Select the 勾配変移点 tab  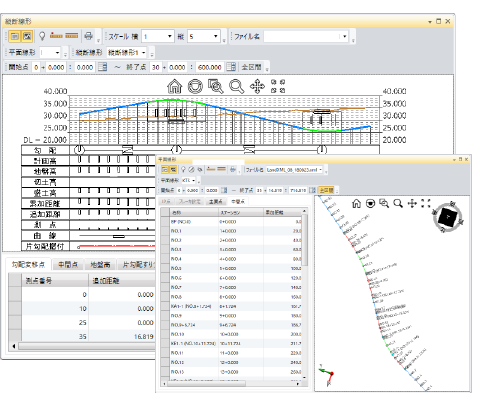pos(28,265)
